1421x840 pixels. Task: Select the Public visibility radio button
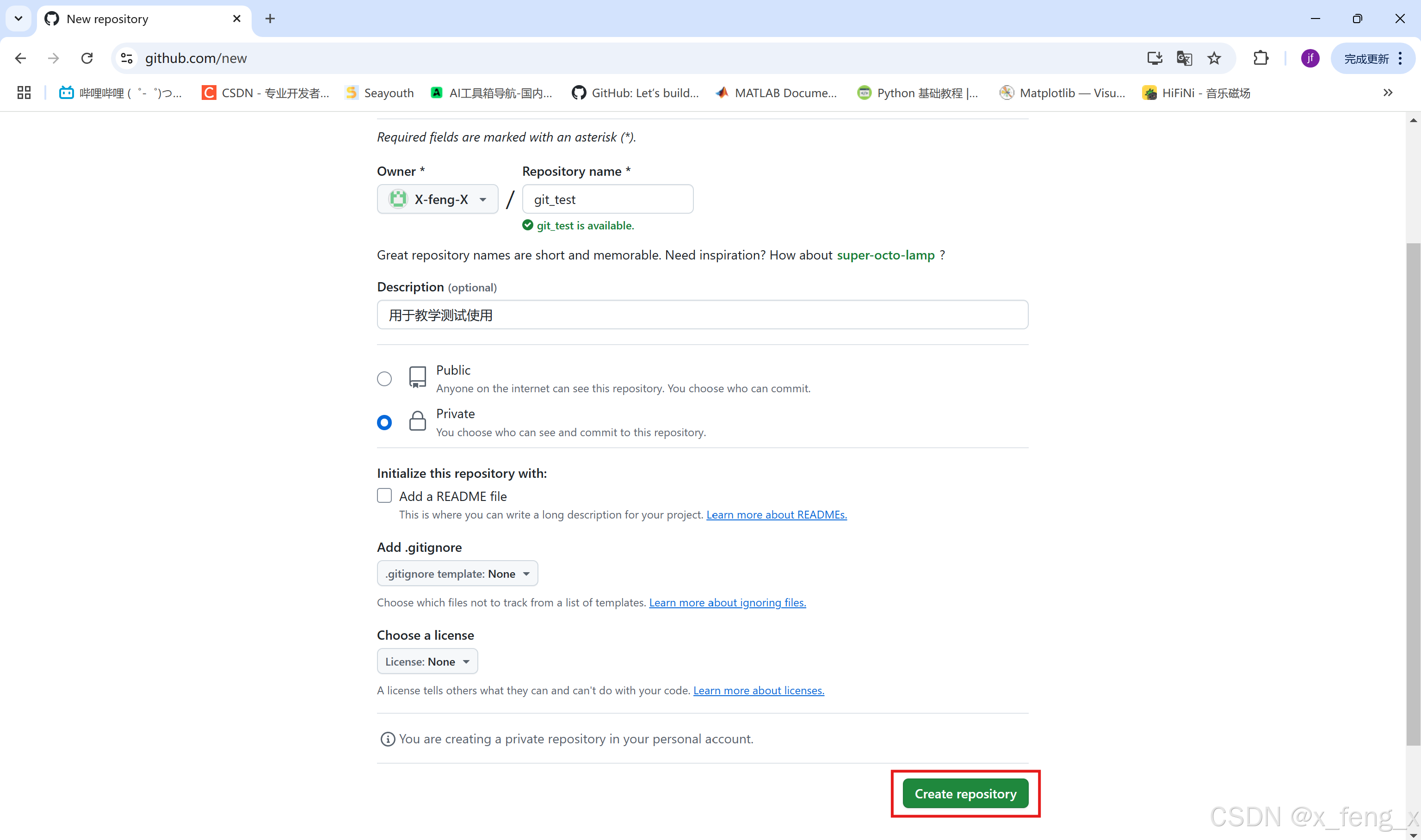pos(384,379)
